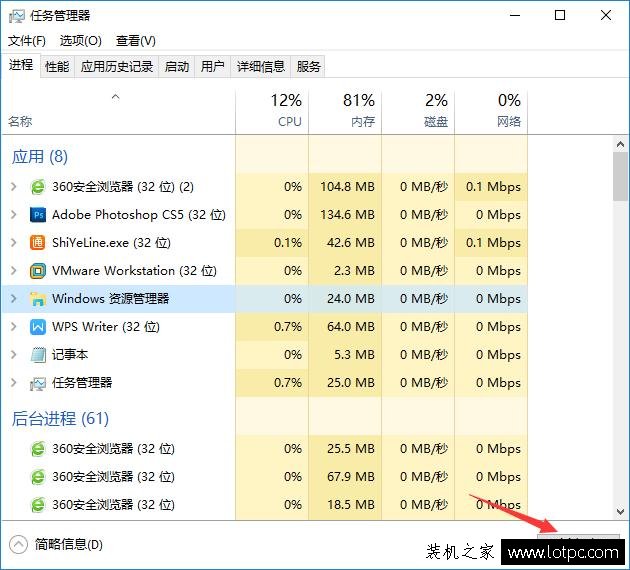Collapse to 简略信息 using the circle arrow icon

point(18,545)
